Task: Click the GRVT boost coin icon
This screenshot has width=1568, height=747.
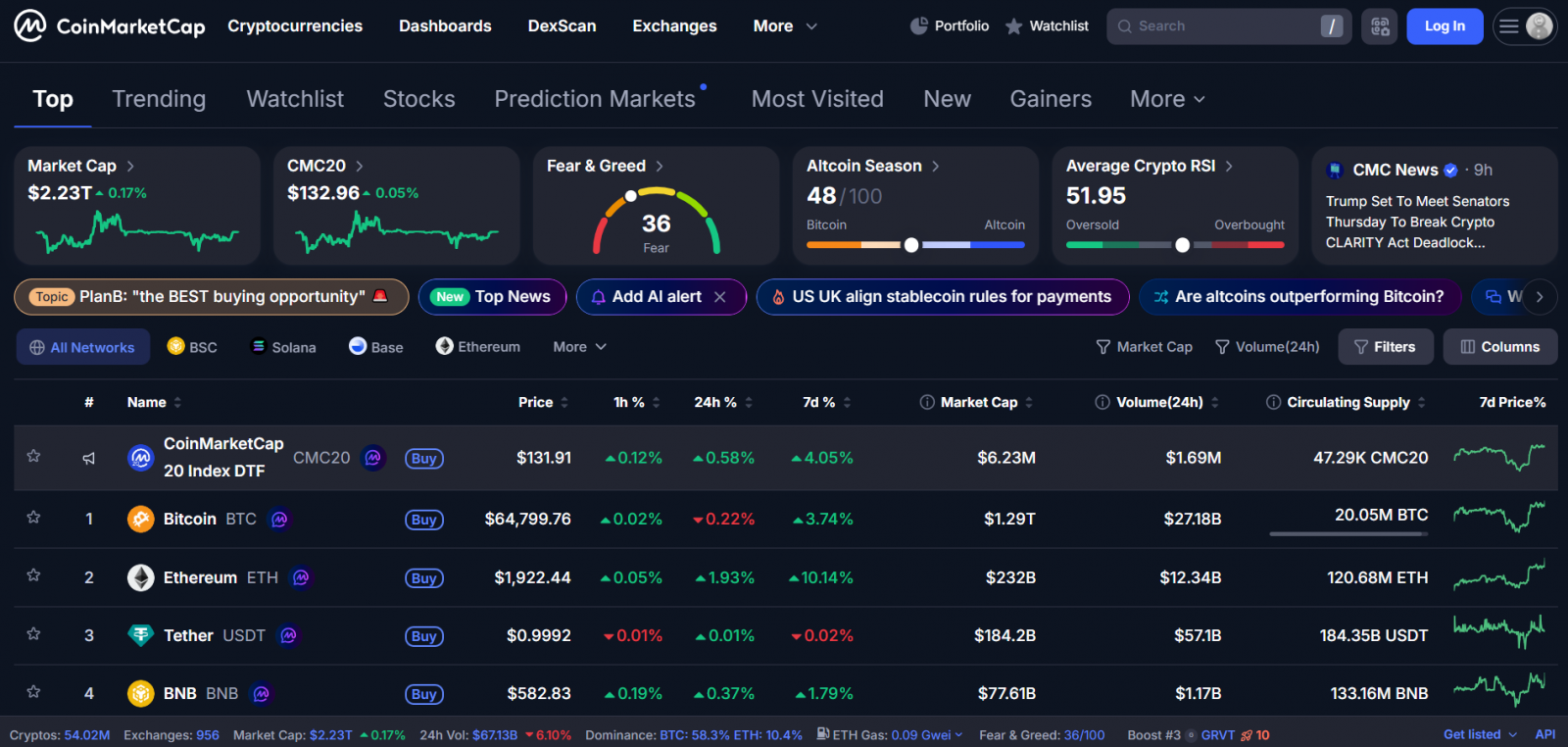Action: tap(1192, 735)
